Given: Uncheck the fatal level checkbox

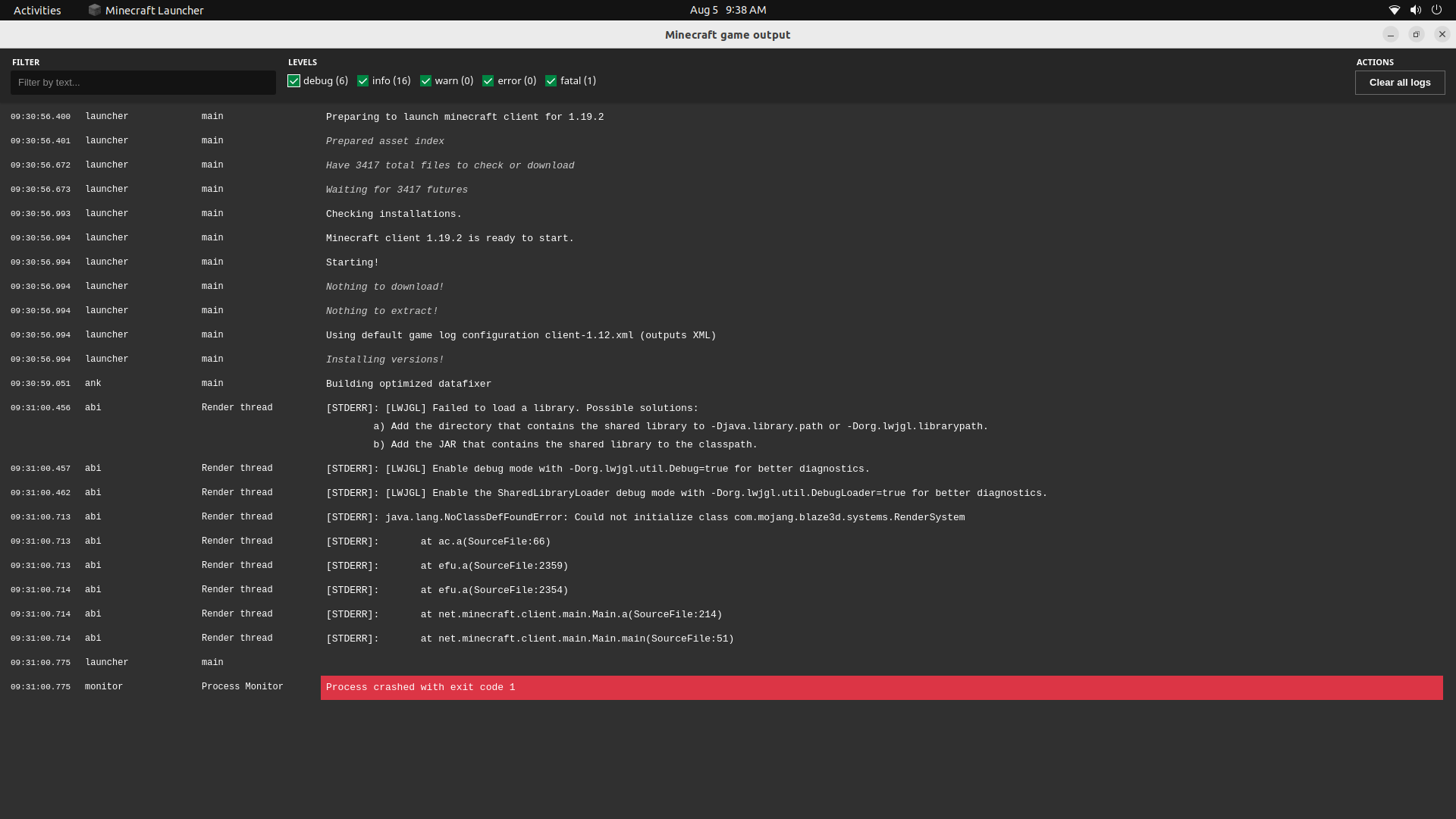Looking at the screenshot, I should tap(551, 81).
